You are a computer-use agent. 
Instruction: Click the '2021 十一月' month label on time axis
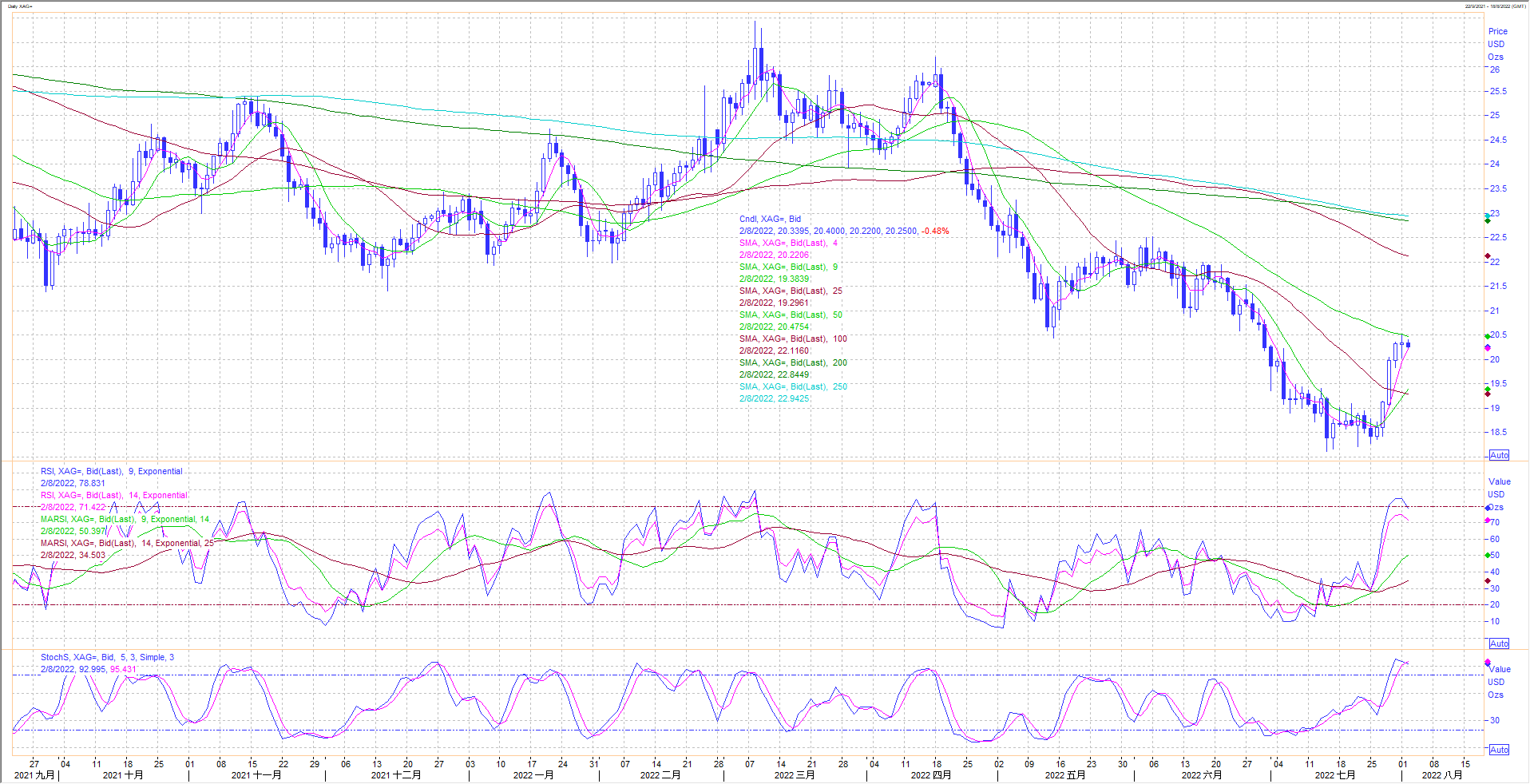(x=256, y=774)
